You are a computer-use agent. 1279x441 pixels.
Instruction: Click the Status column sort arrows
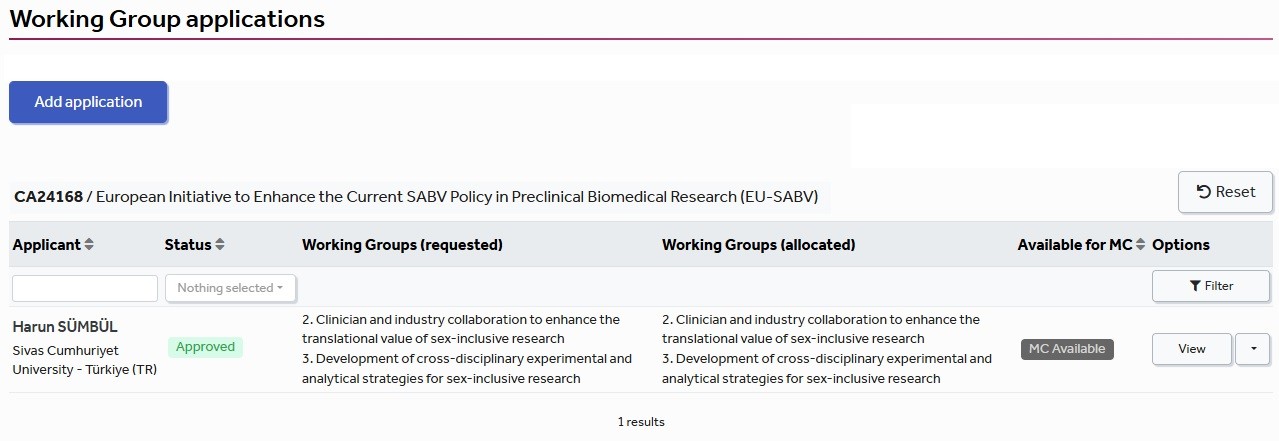(x=220, y=245)
